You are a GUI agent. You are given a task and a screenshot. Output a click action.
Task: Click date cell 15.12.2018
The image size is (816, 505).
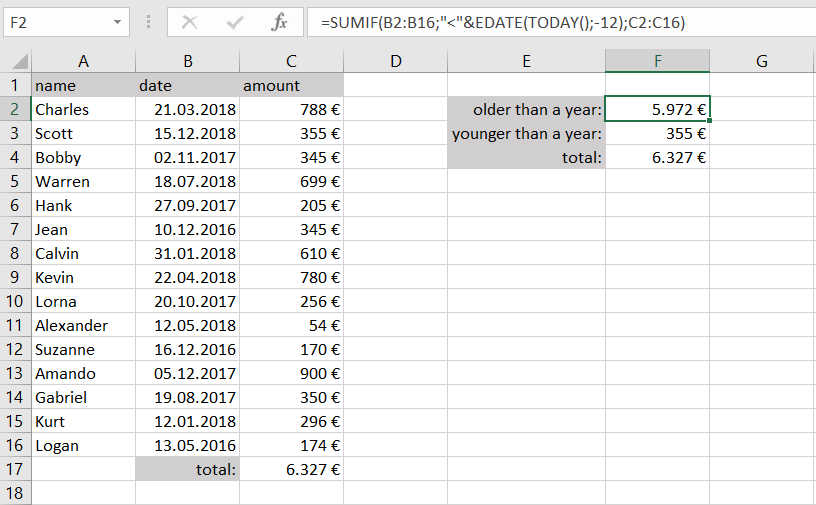point(187,133)
